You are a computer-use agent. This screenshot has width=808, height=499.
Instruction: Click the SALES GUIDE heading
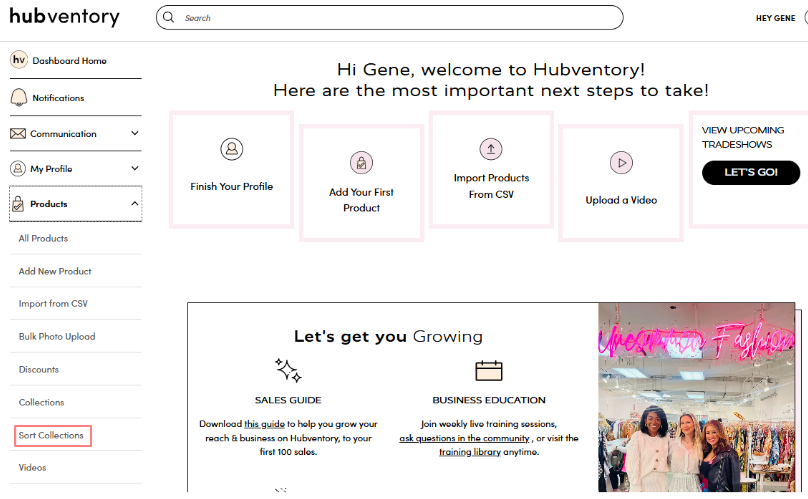point(288,400)
